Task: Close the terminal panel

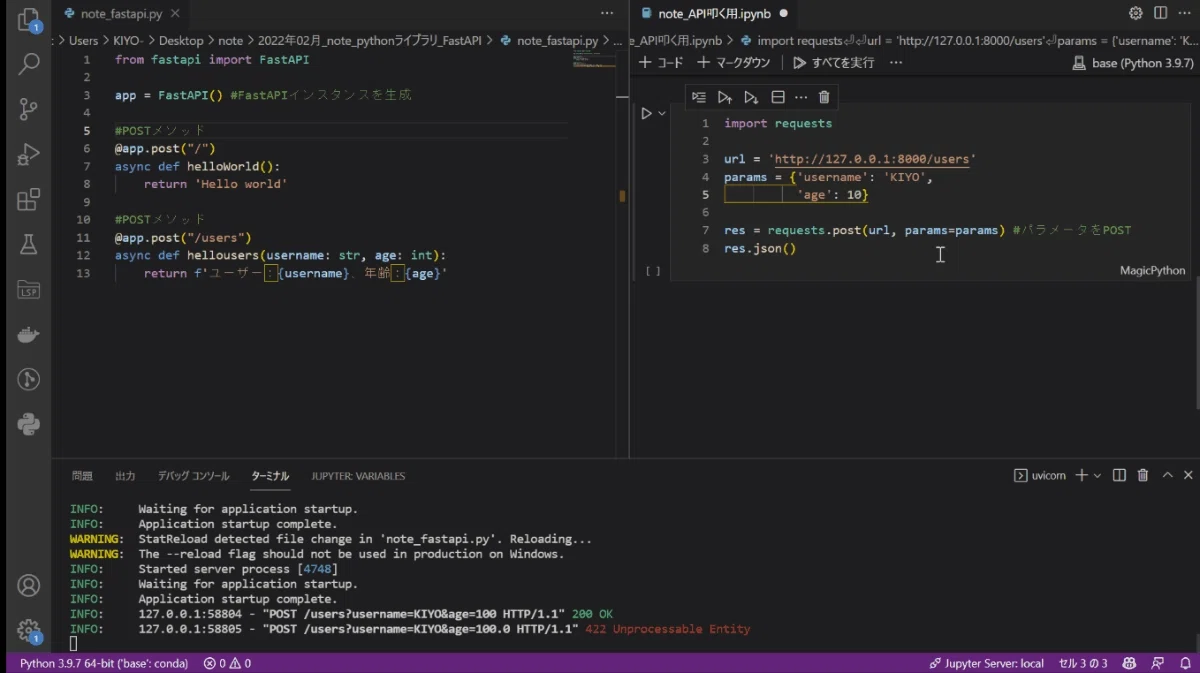Action: pos(1189,476)
